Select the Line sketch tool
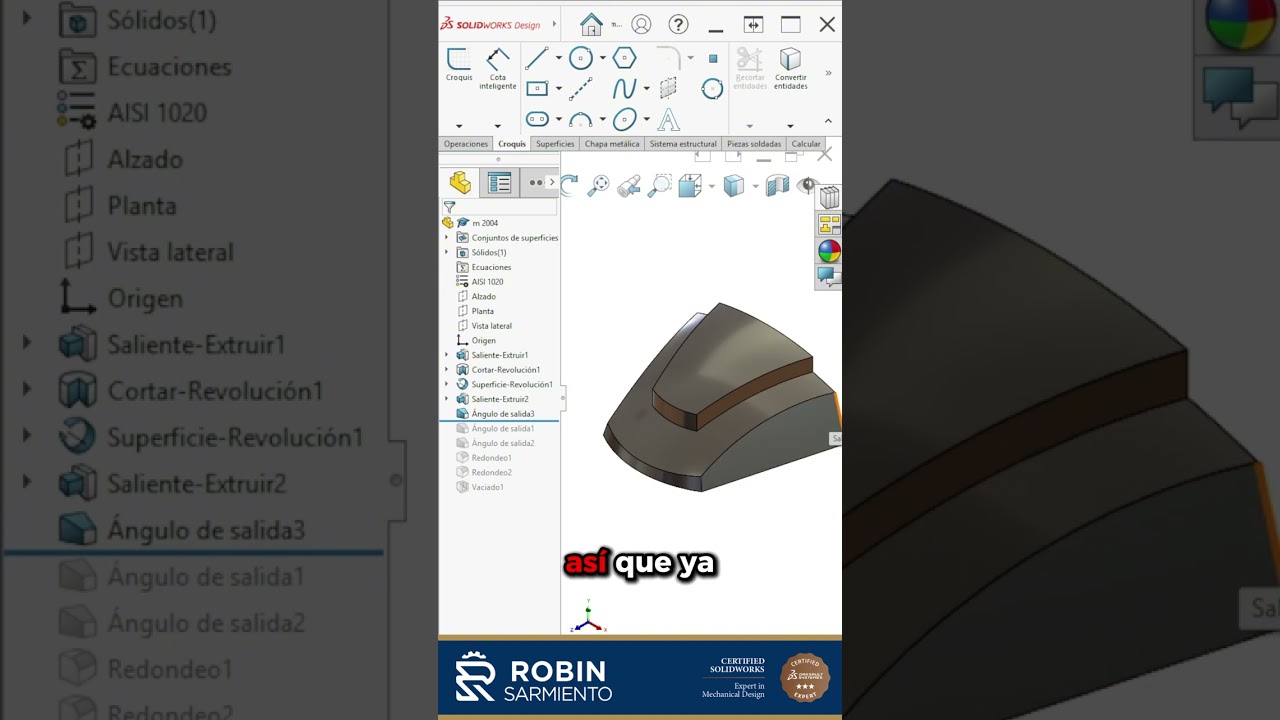Screen dimensions: 1280x720 [x=536, y=58]
